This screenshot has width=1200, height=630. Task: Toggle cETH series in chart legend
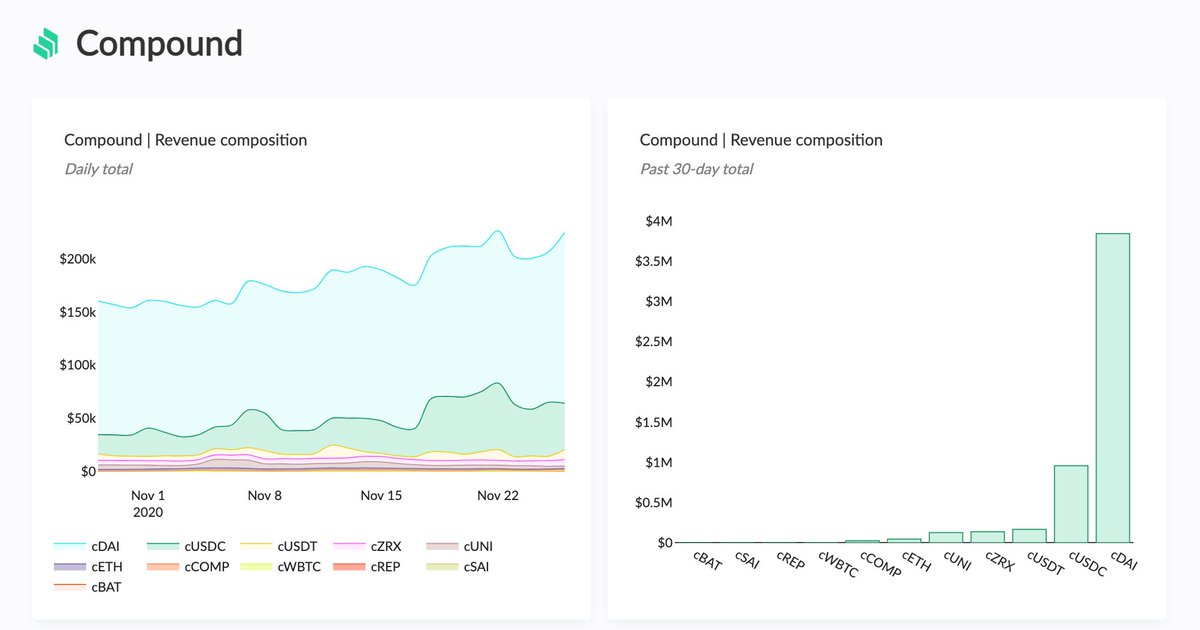pos(86,567)
